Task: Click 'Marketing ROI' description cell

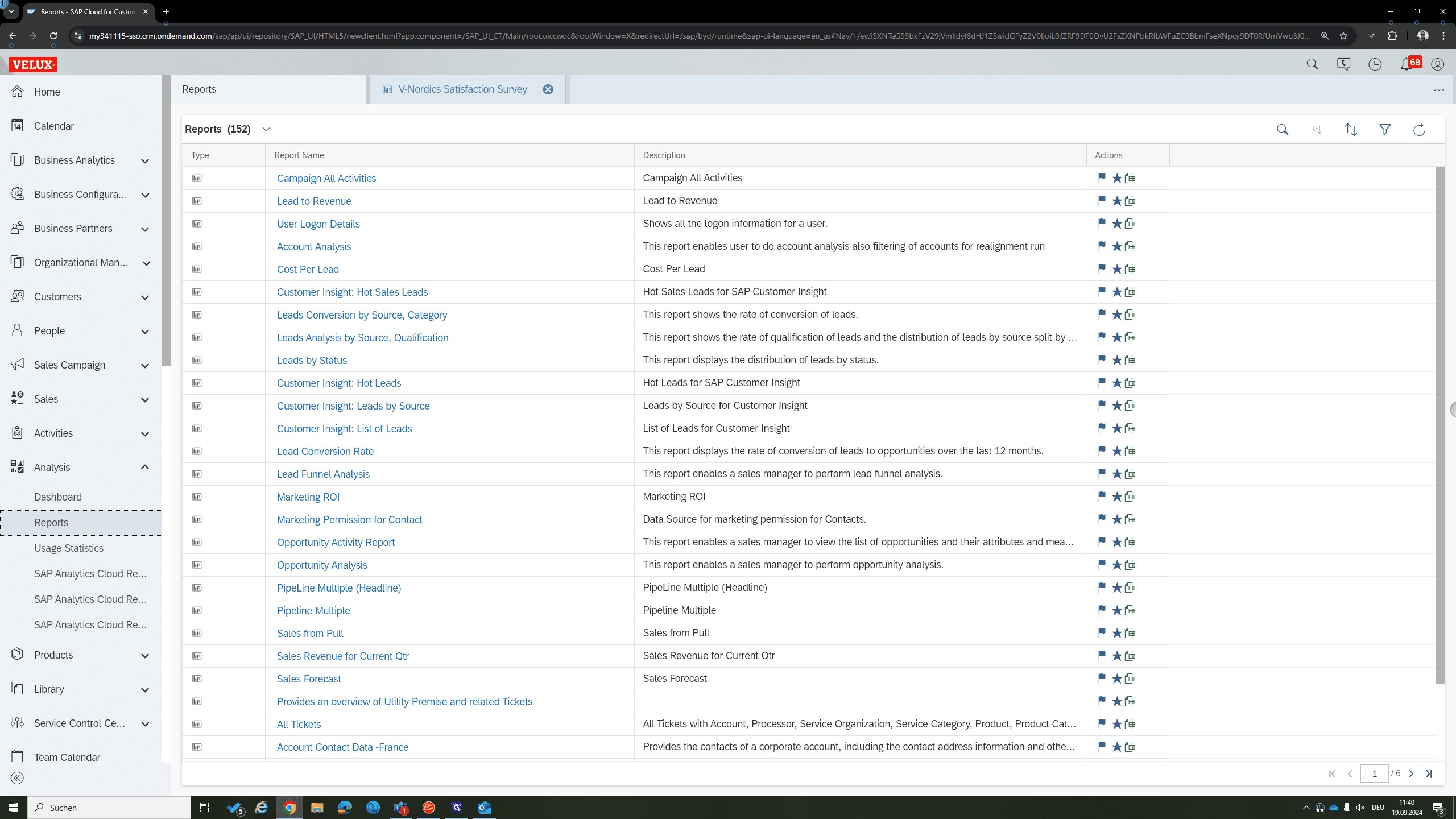Action: tap(860, 497)
